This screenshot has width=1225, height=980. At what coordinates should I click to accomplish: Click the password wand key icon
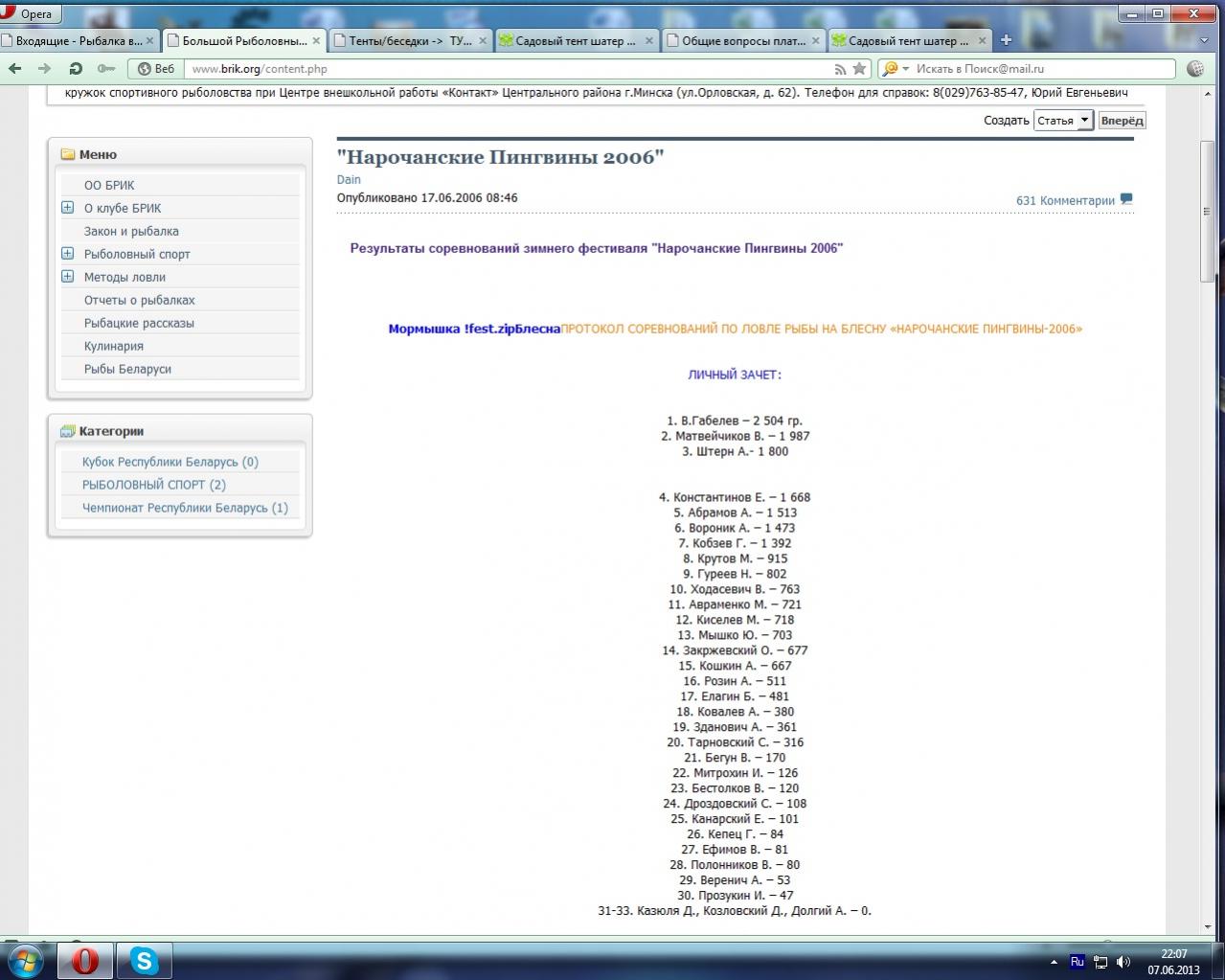106,69
